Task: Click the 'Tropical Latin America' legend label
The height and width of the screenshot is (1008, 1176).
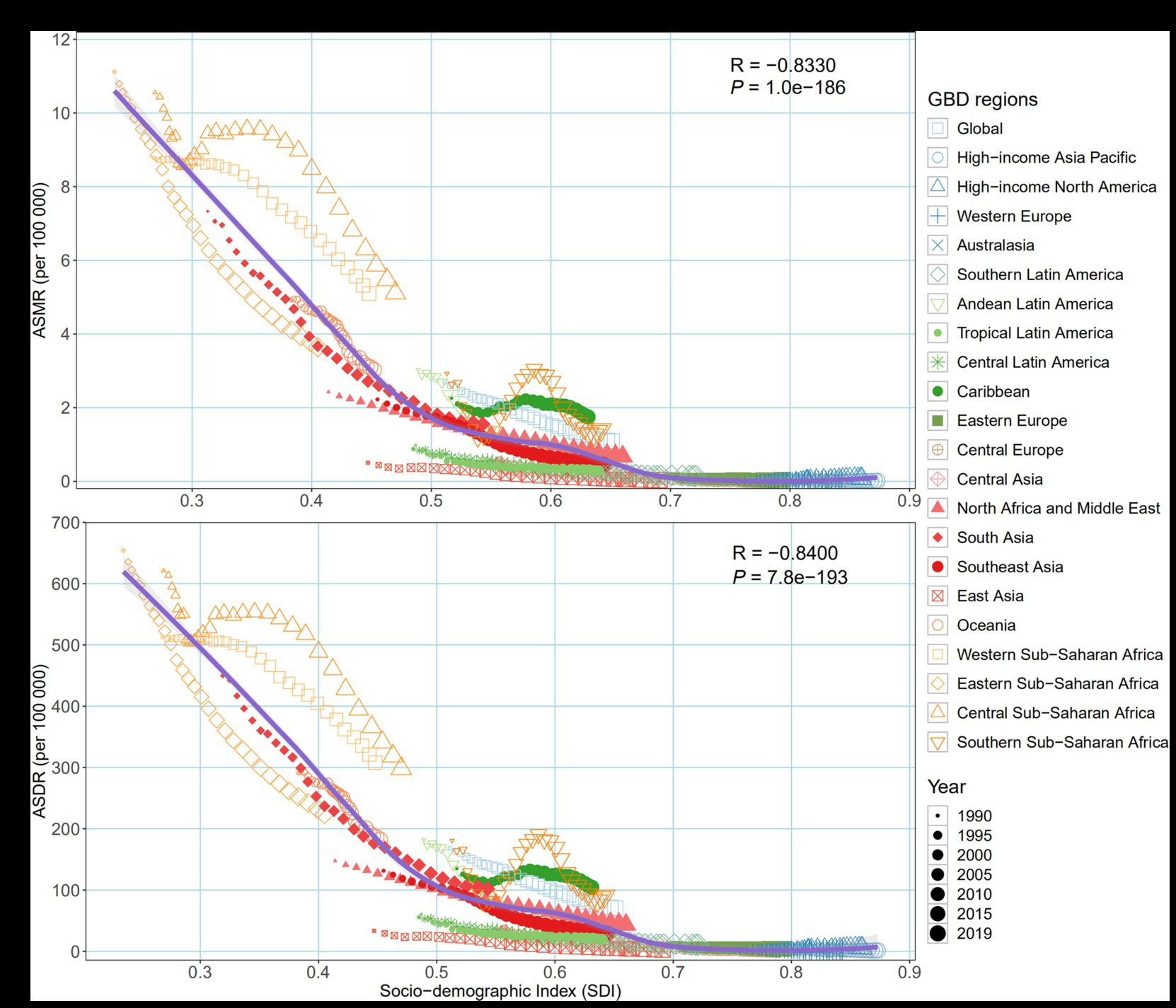Action: pos(1034,333)
